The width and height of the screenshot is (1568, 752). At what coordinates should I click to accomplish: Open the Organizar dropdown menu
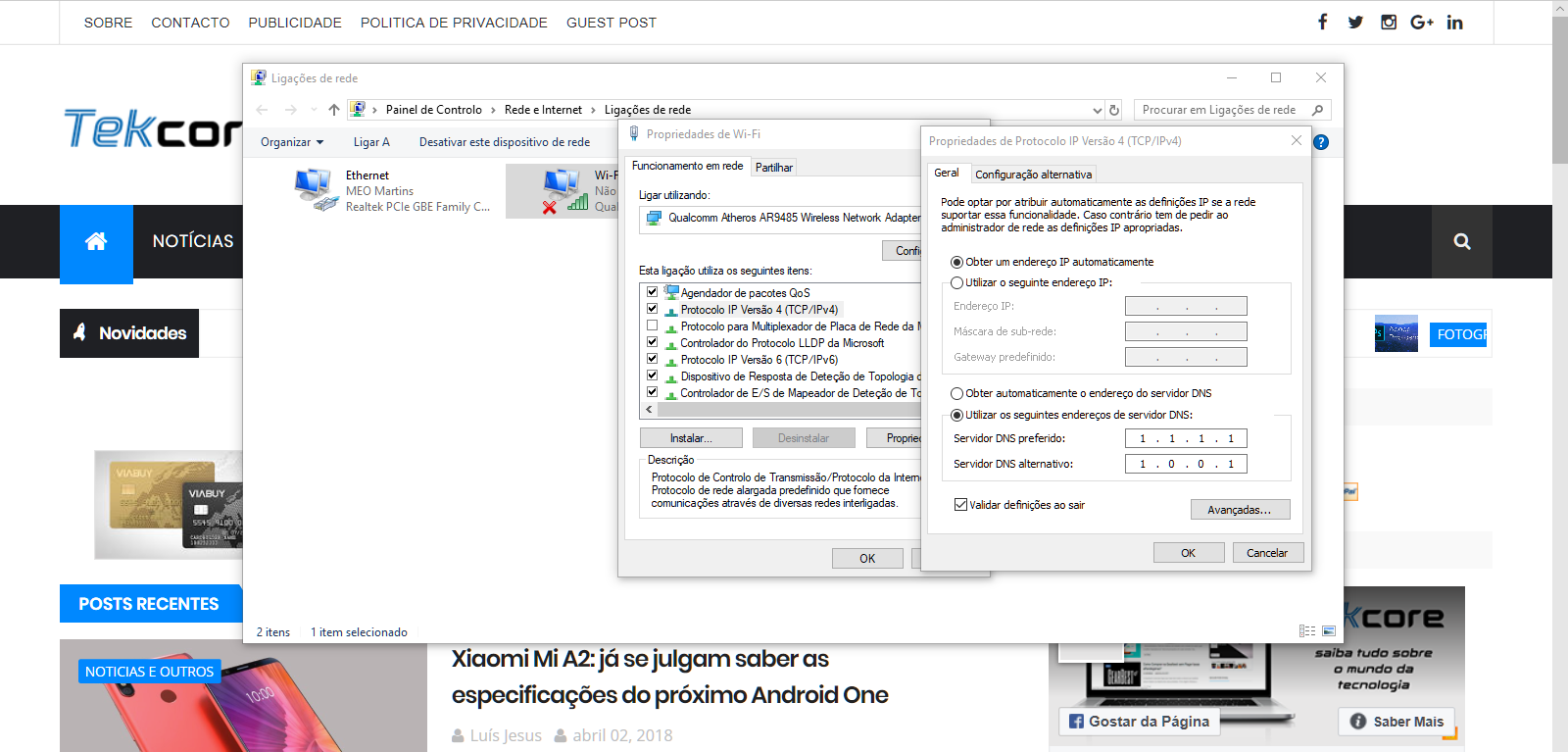click(x=292, y=142)
